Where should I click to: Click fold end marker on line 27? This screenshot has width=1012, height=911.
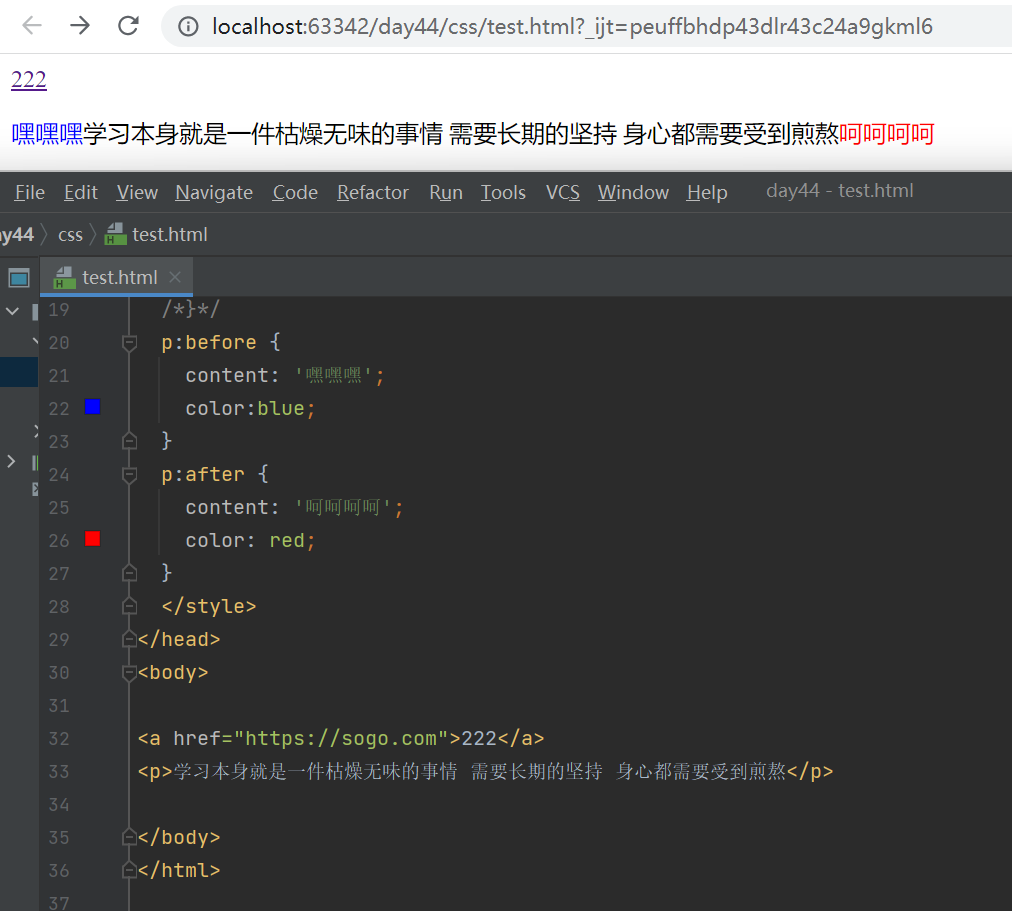point(129,573)
